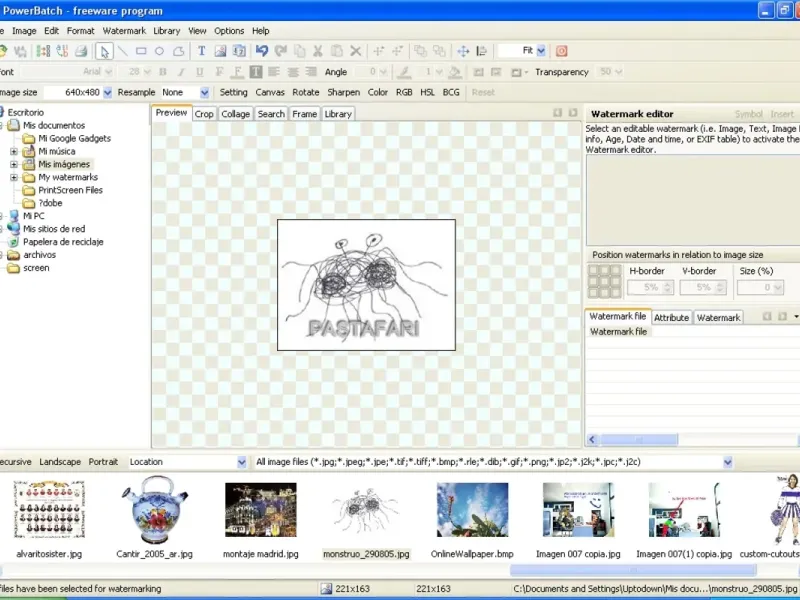800x600 pixels.
Task: Switch to the Collage tab
Action: (x=236, y=114)
